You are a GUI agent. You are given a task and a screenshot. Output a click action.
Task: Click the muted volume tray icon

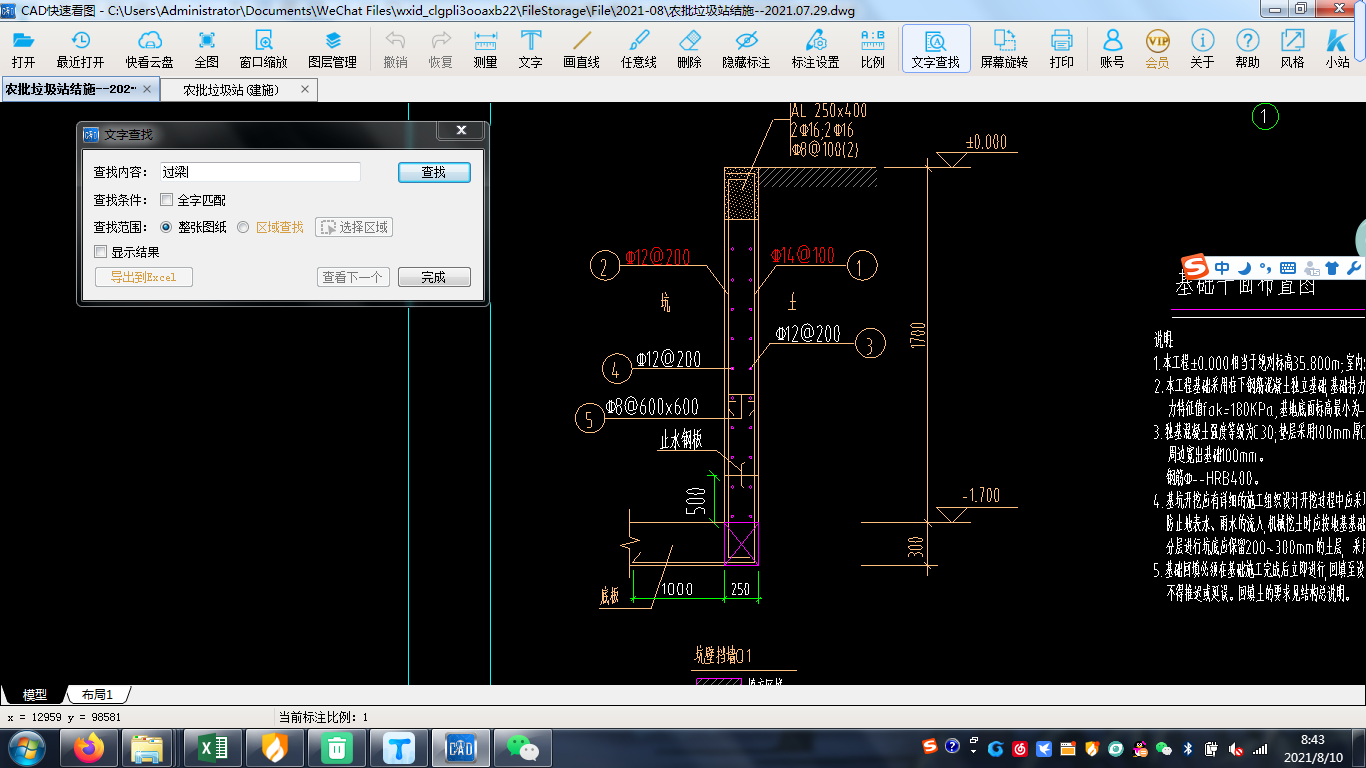1236,748
